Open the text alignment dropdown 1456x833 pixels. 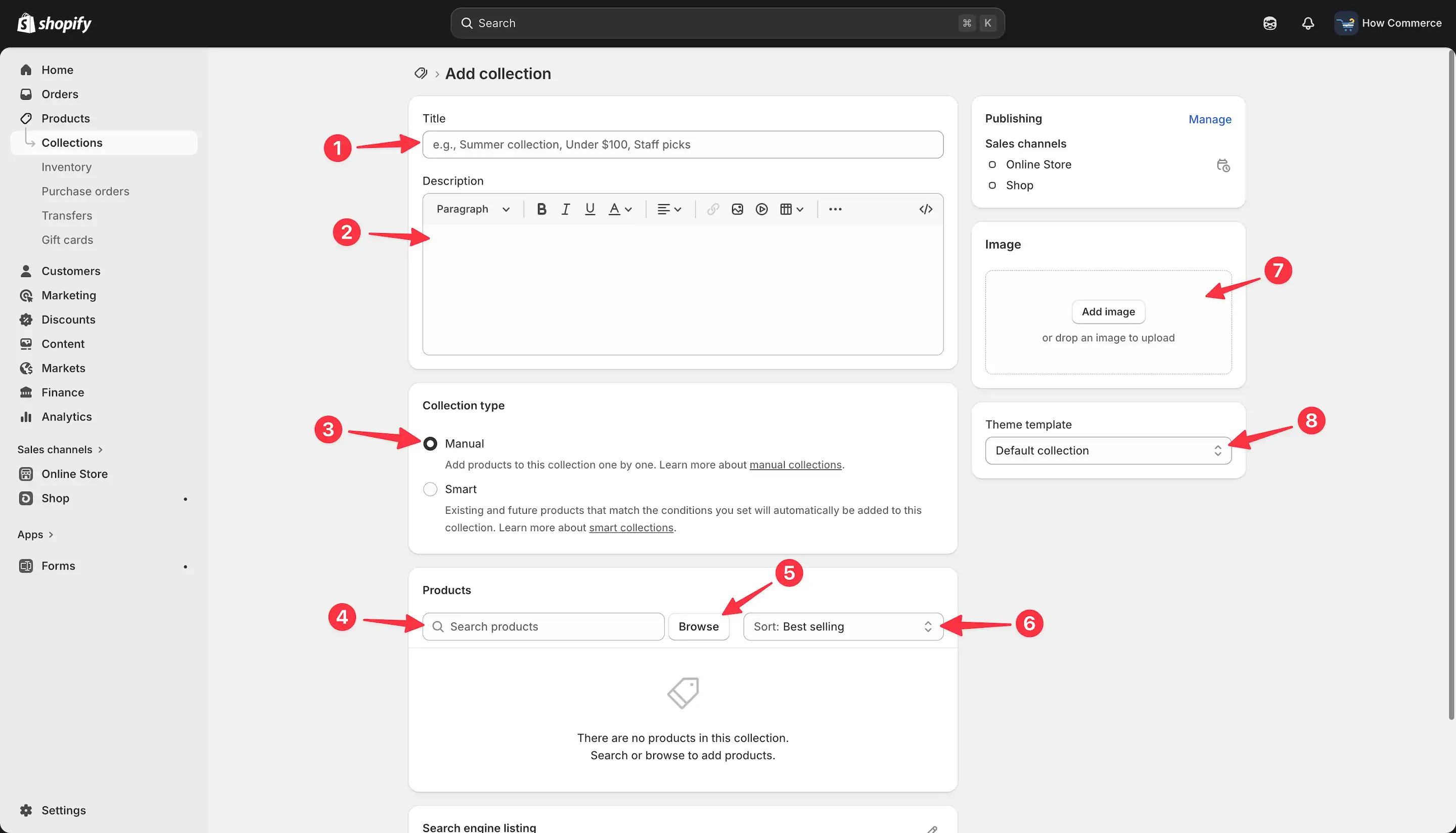[x=669, y=209]
